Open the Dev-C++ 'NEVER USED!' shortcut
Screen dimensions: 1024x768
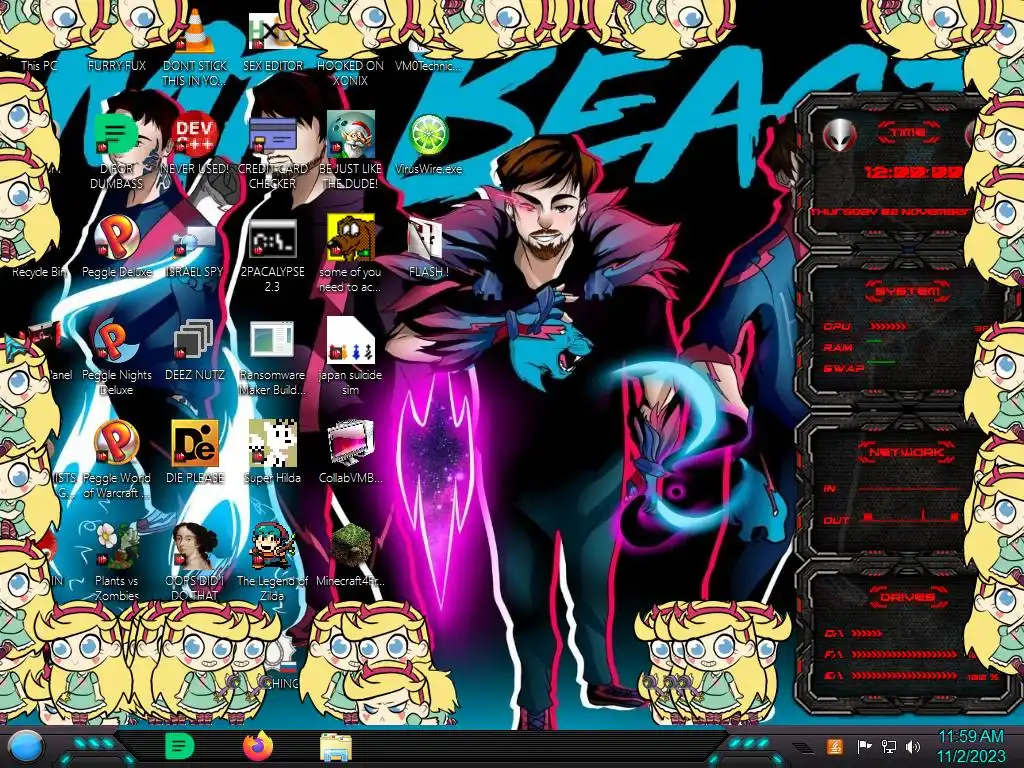click(195, 135)
